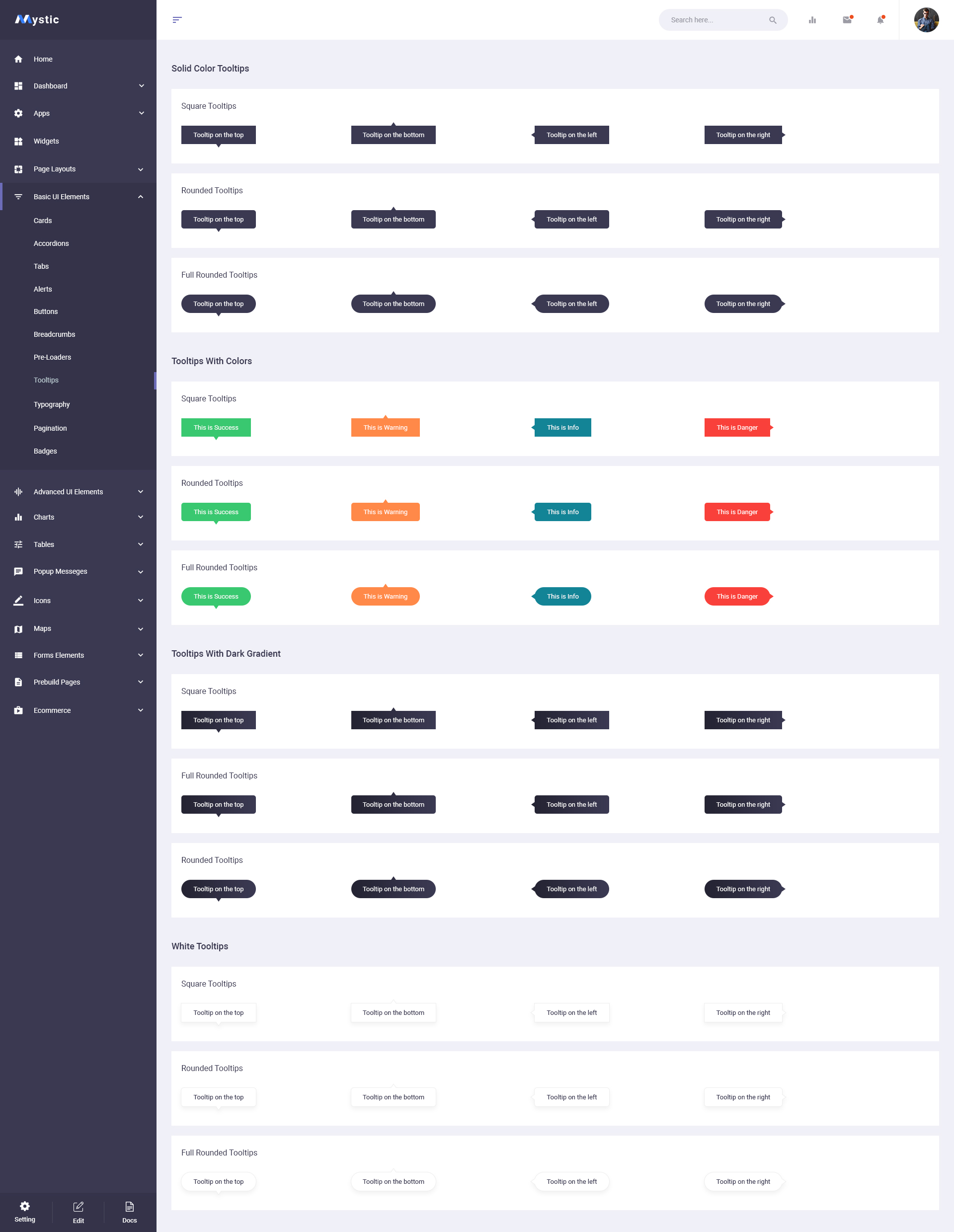Open the bar chart statistics icon in header
This screenshot has height=1232, width=954.
tap(812, 20)
